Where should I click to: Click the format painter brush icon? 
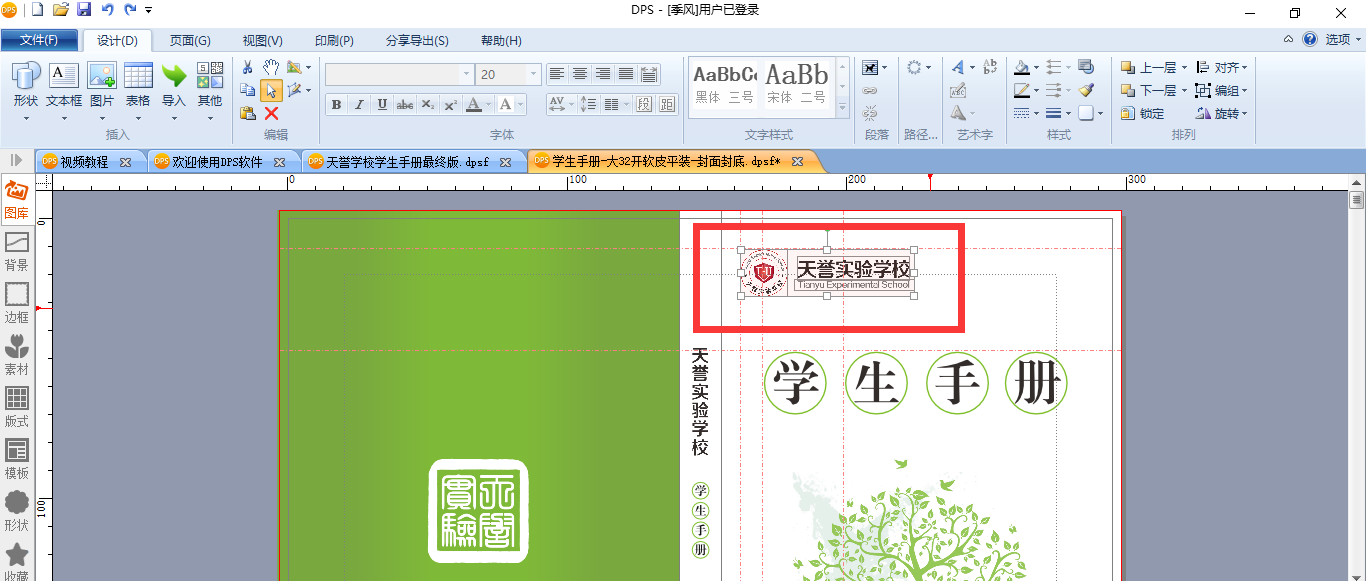(x=1086, y=90)
